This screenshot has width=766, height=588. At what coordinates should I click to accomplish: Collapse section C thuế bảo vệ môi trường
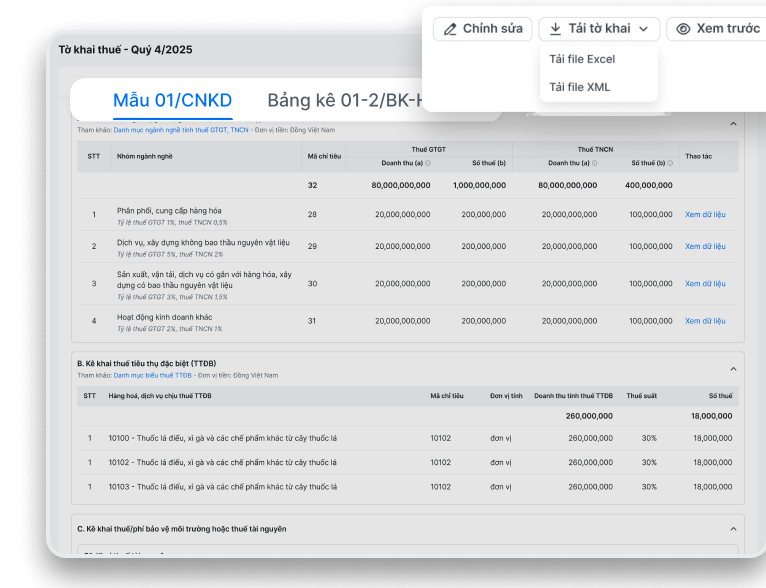click(x=732, y=528)
